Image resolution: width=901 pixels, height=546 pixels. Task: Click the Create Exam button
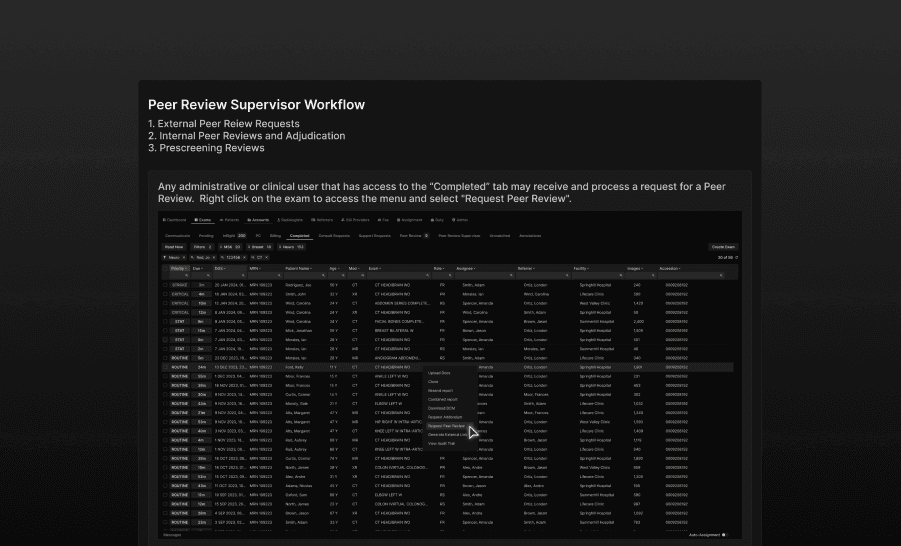723,247
